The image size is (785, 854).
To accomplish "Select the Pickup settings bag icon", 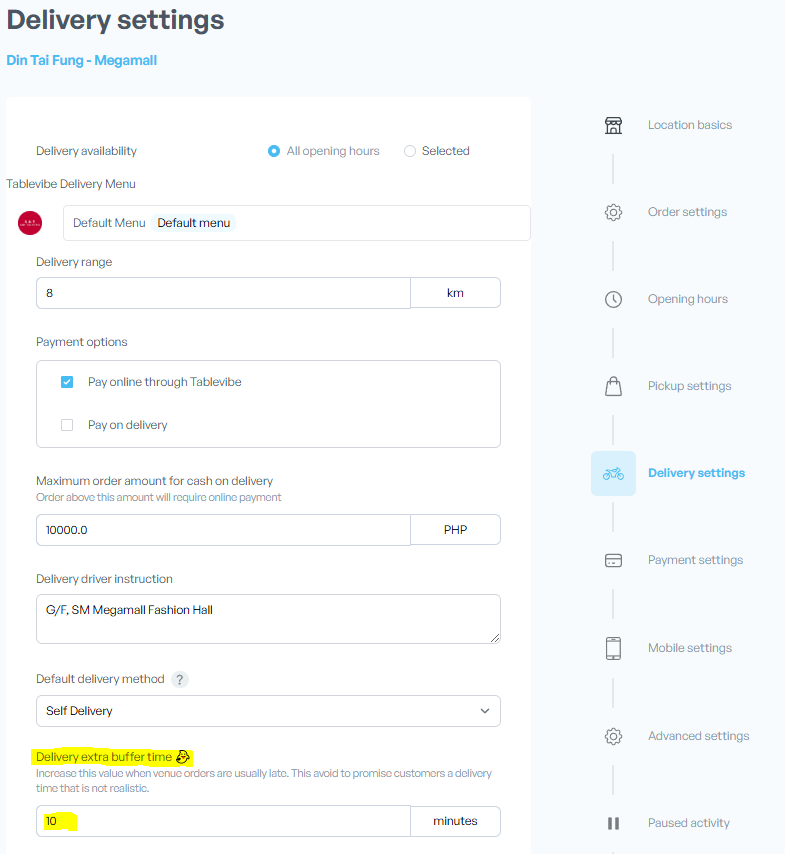I will [x=613, y=386].
